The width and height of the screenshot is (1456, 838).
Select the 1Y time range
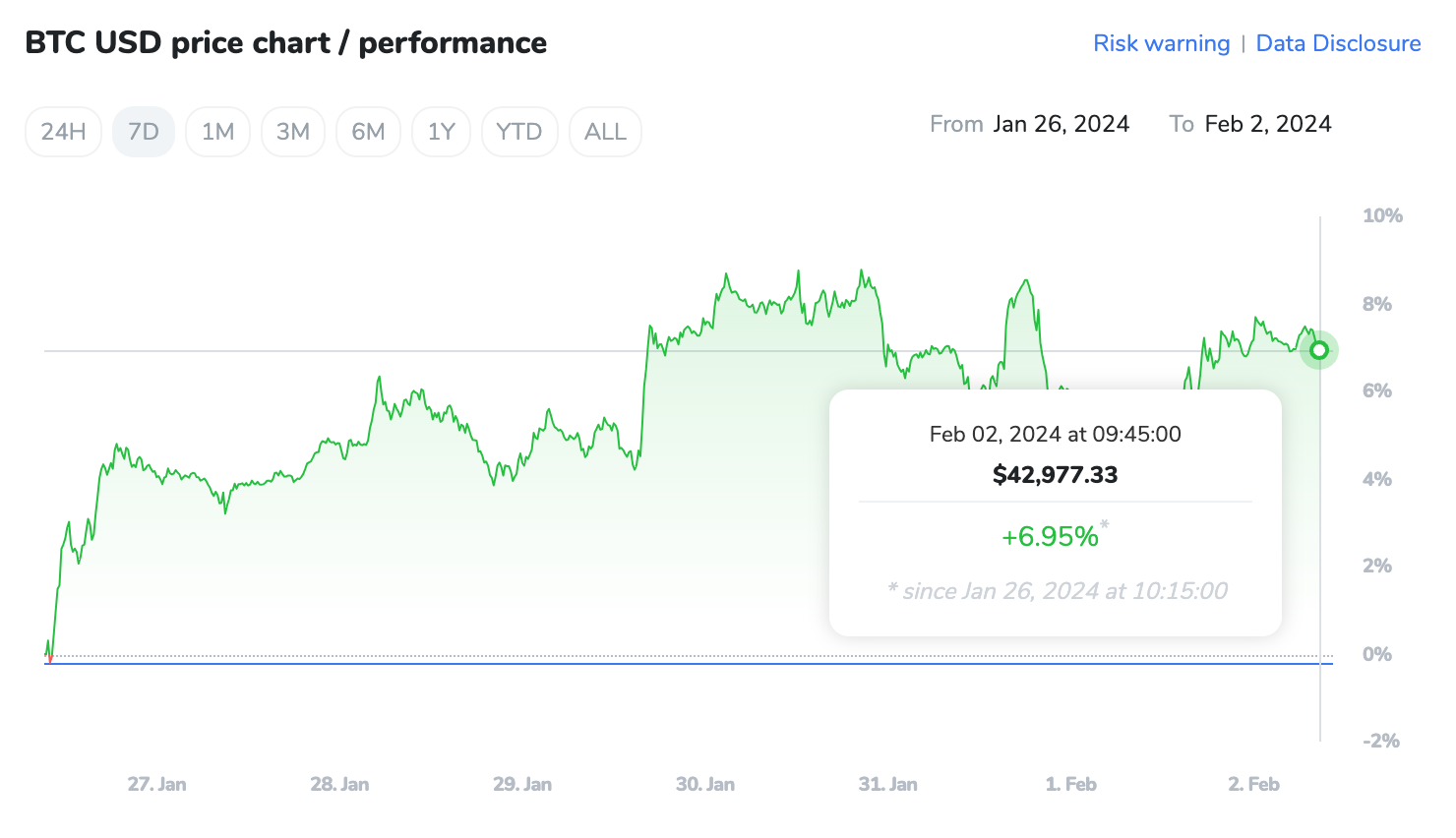(441, 131)
